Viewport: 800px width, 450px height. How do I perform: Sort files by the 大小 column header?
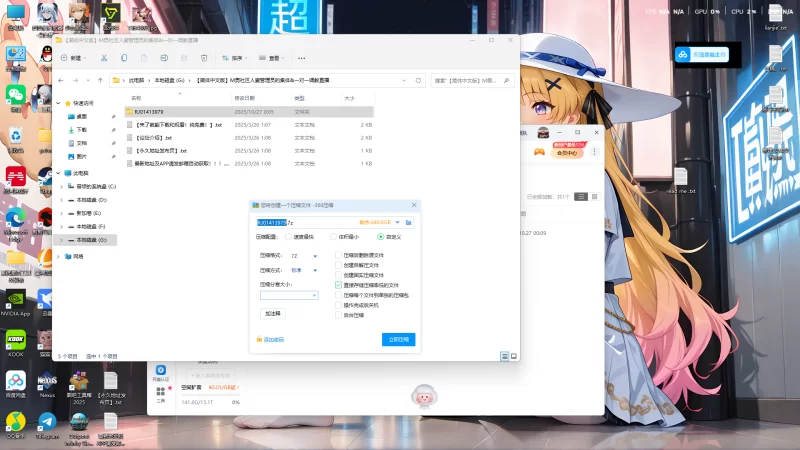coord(358,98)
